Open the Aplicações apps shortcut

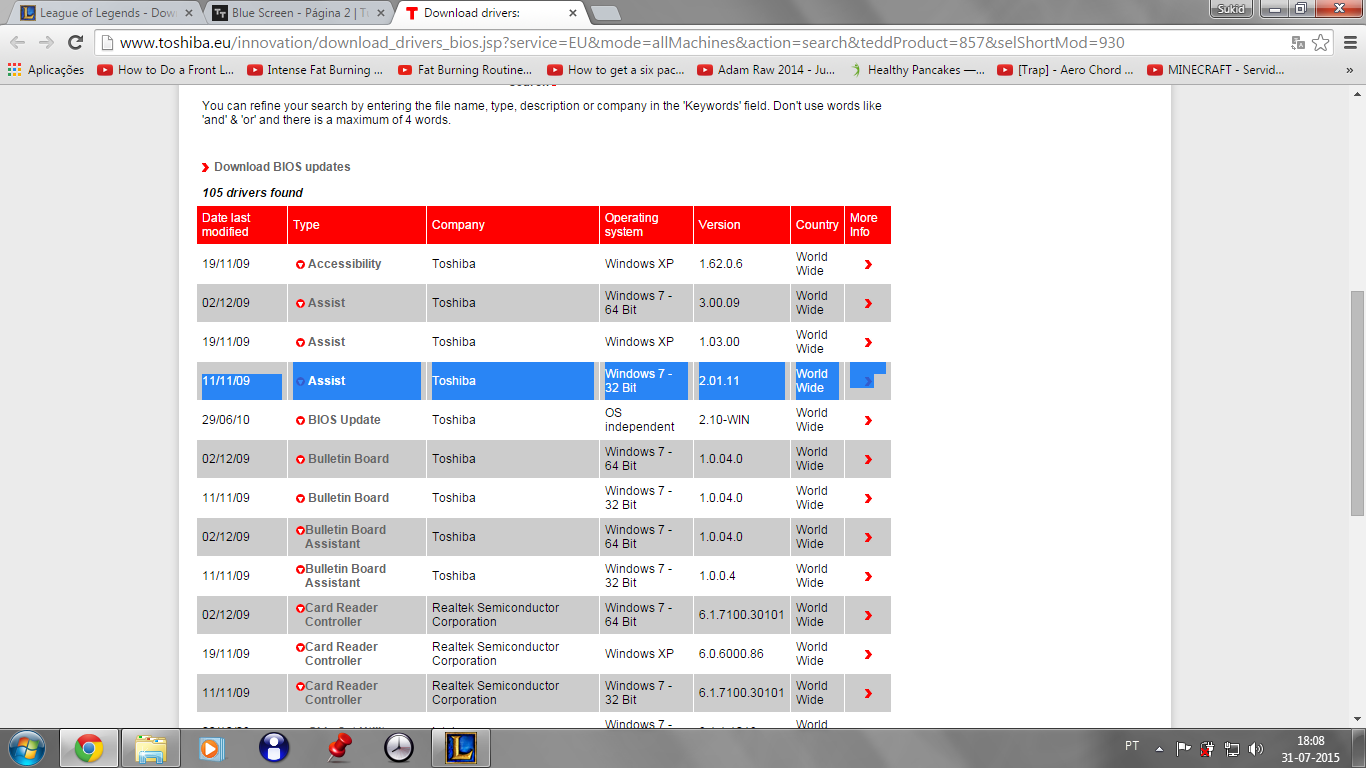click(x=46, y=70)
